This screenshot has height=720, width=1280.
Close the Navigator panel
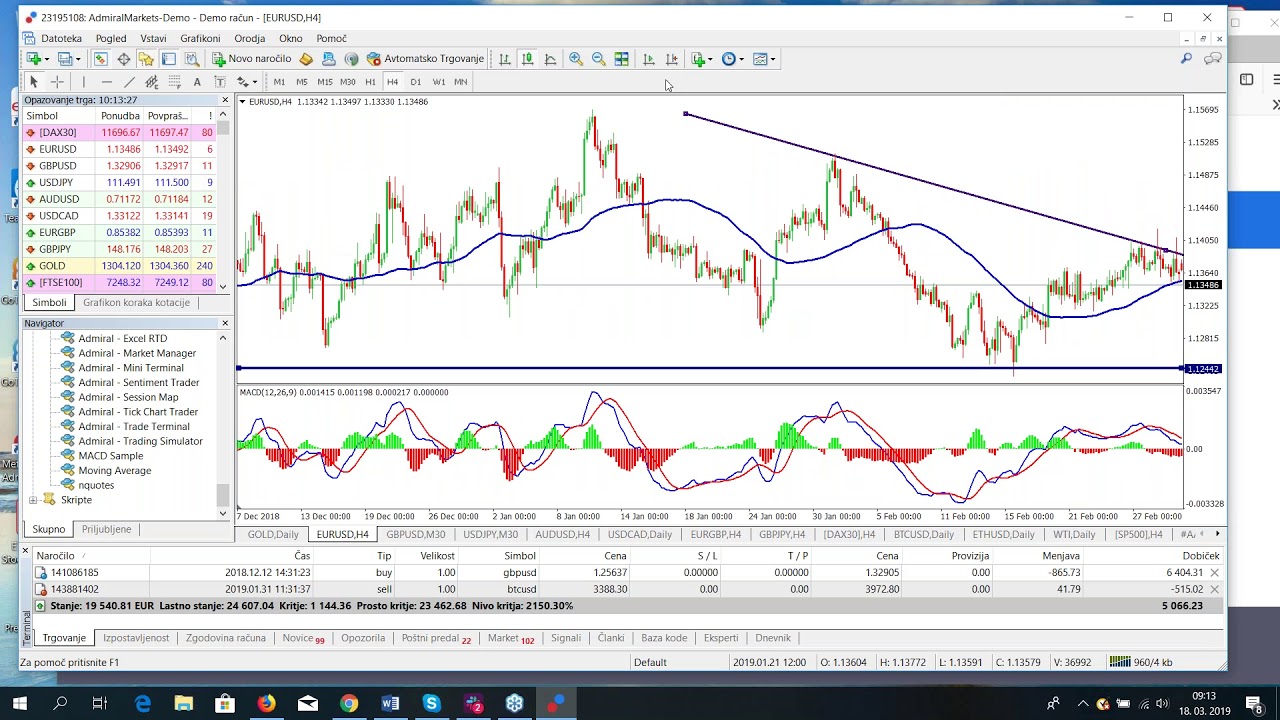click(225, 323)
